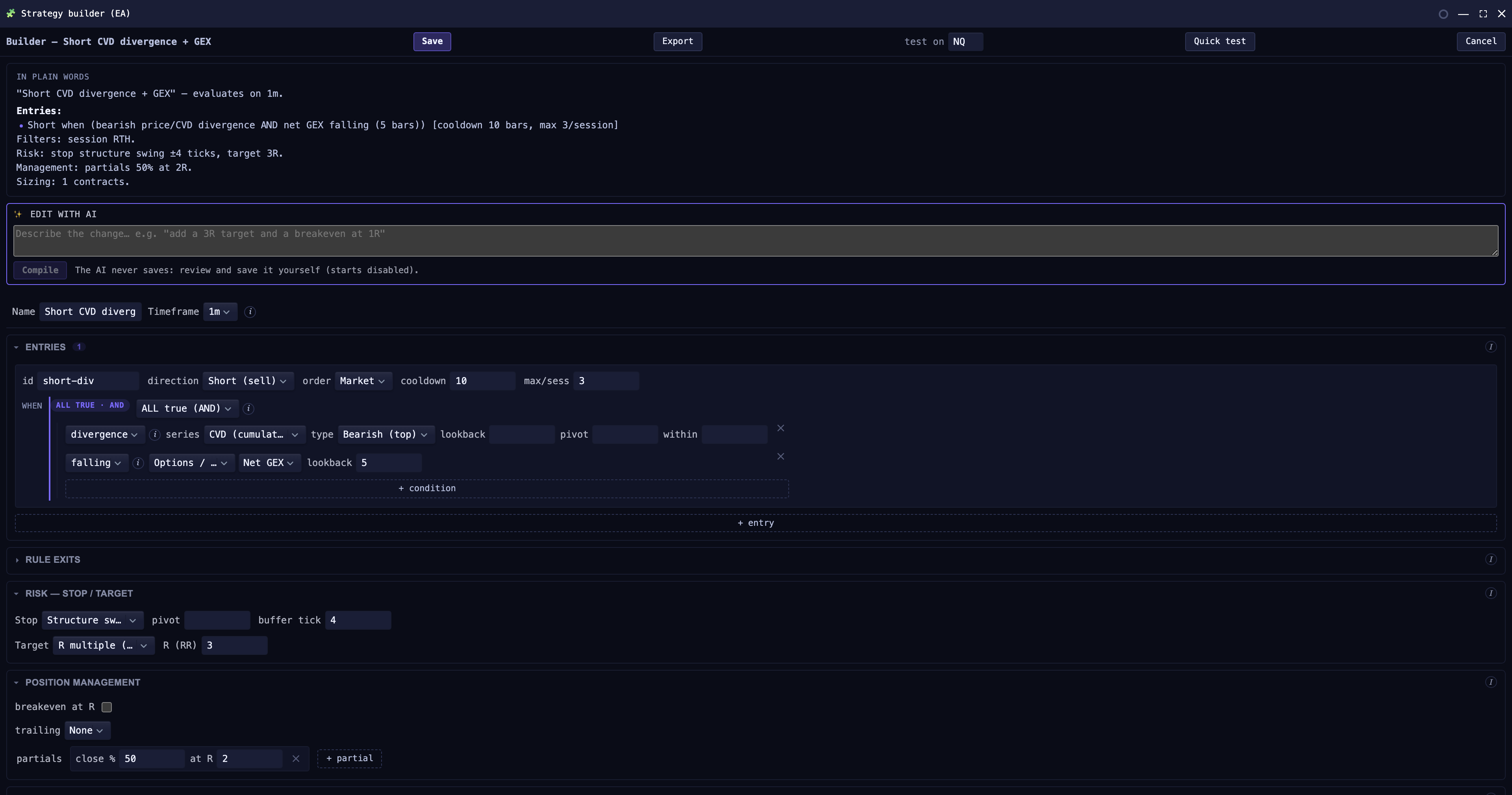Open Stop Structure sw… dropdown
The image size is (1512, 795).
pos(92,621)
